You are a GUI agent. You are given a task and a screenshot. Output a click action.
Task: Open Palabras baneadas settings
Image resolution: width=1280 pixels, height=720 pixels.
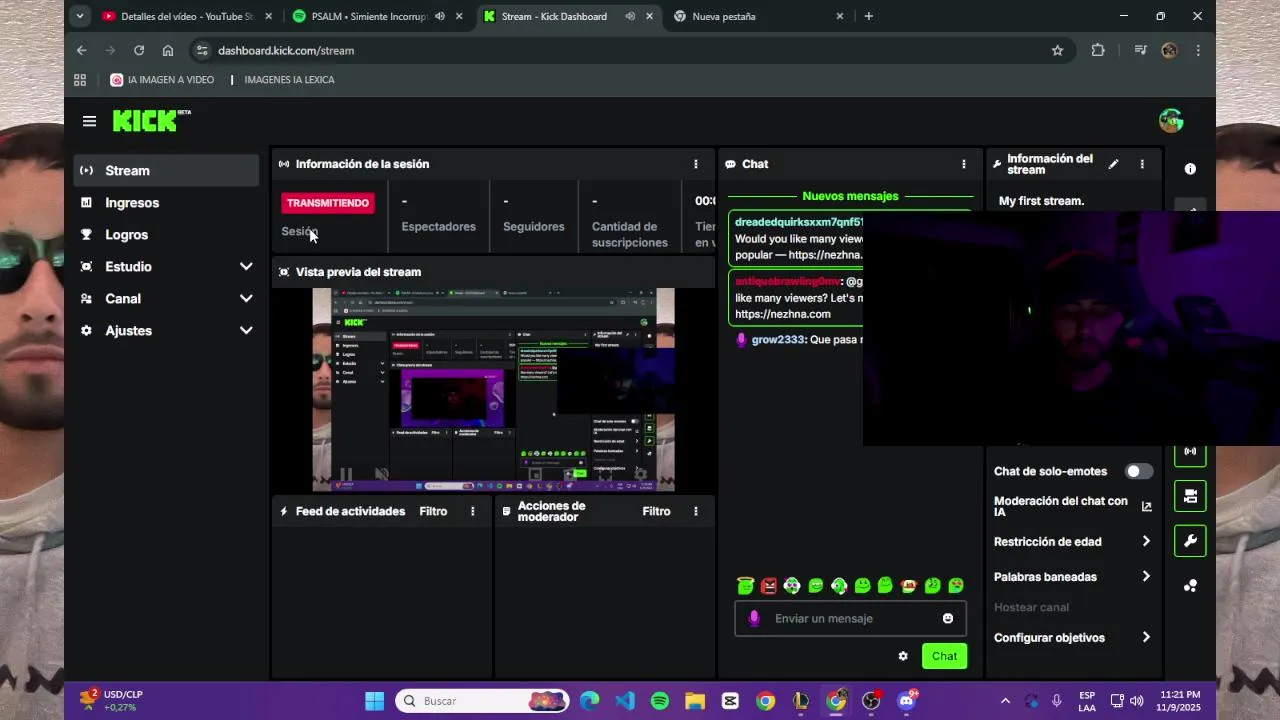[1073, 577]
